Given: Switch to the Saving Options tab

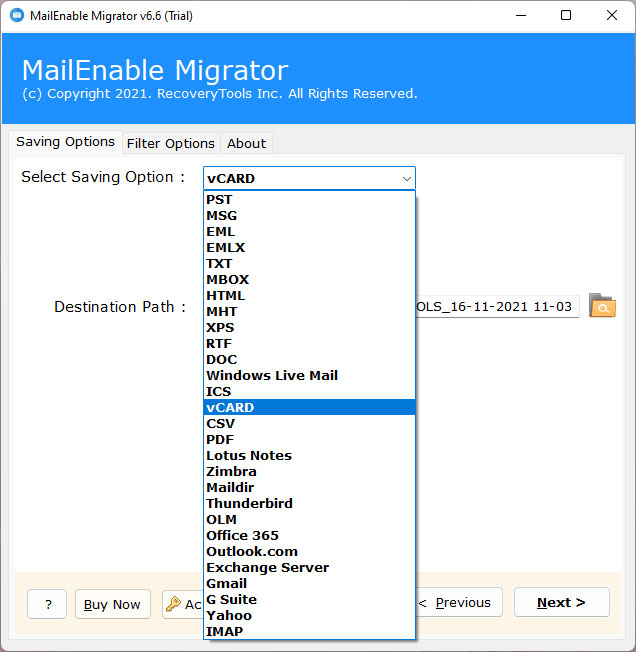Looking at the screenshot, I should coord(65,142).
